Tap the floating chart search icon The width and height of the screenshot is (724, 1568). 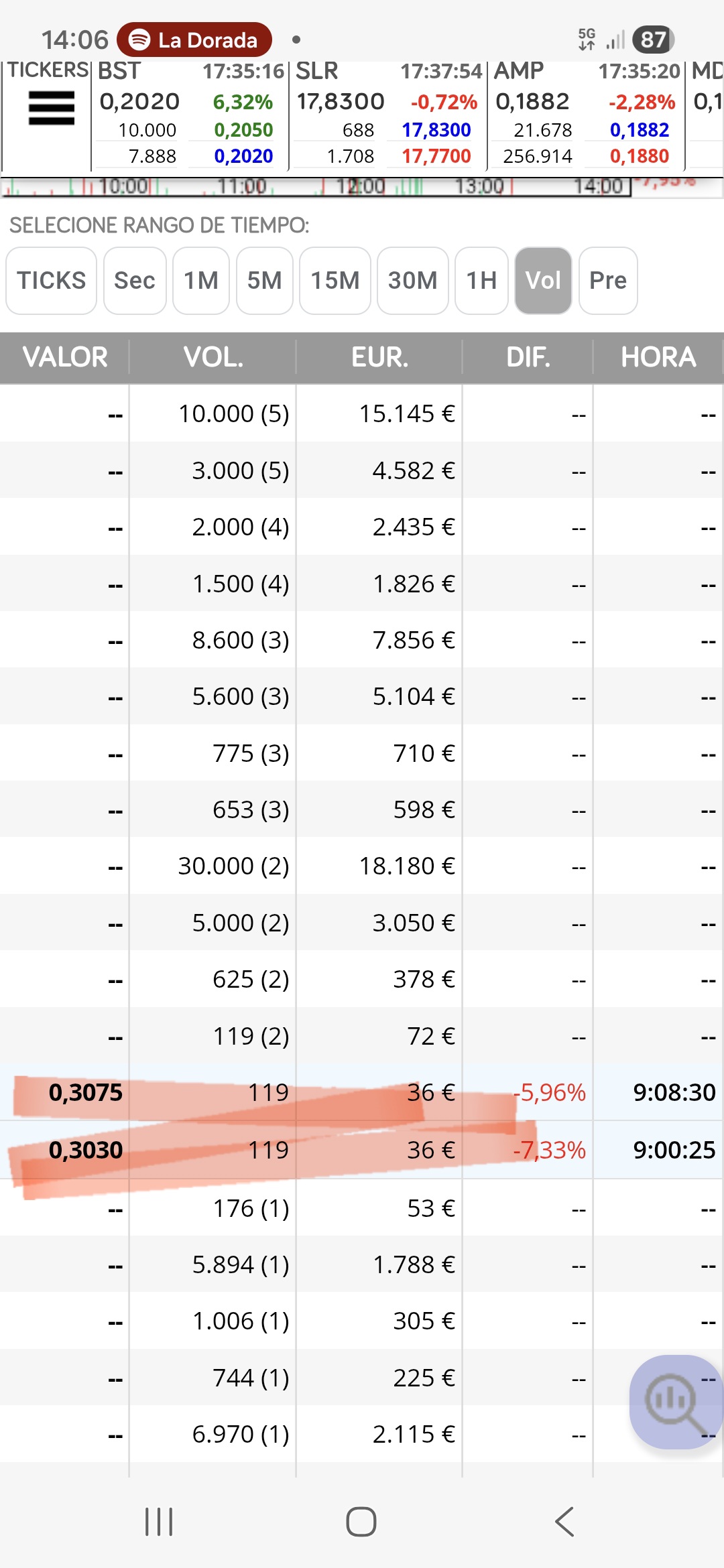(674, 1402)
